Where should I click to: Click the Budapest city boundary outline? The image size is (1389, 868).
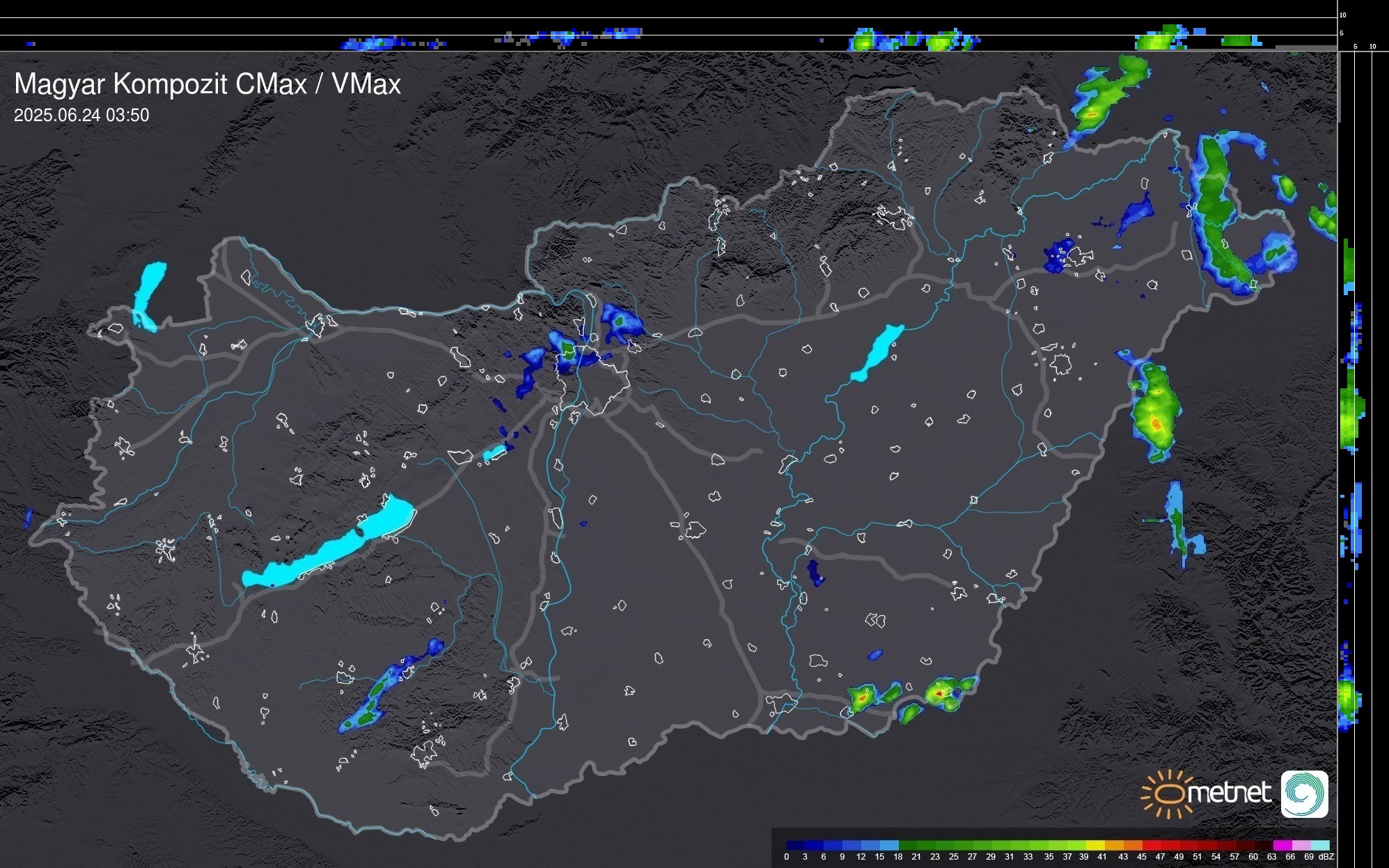click(593, 381)
